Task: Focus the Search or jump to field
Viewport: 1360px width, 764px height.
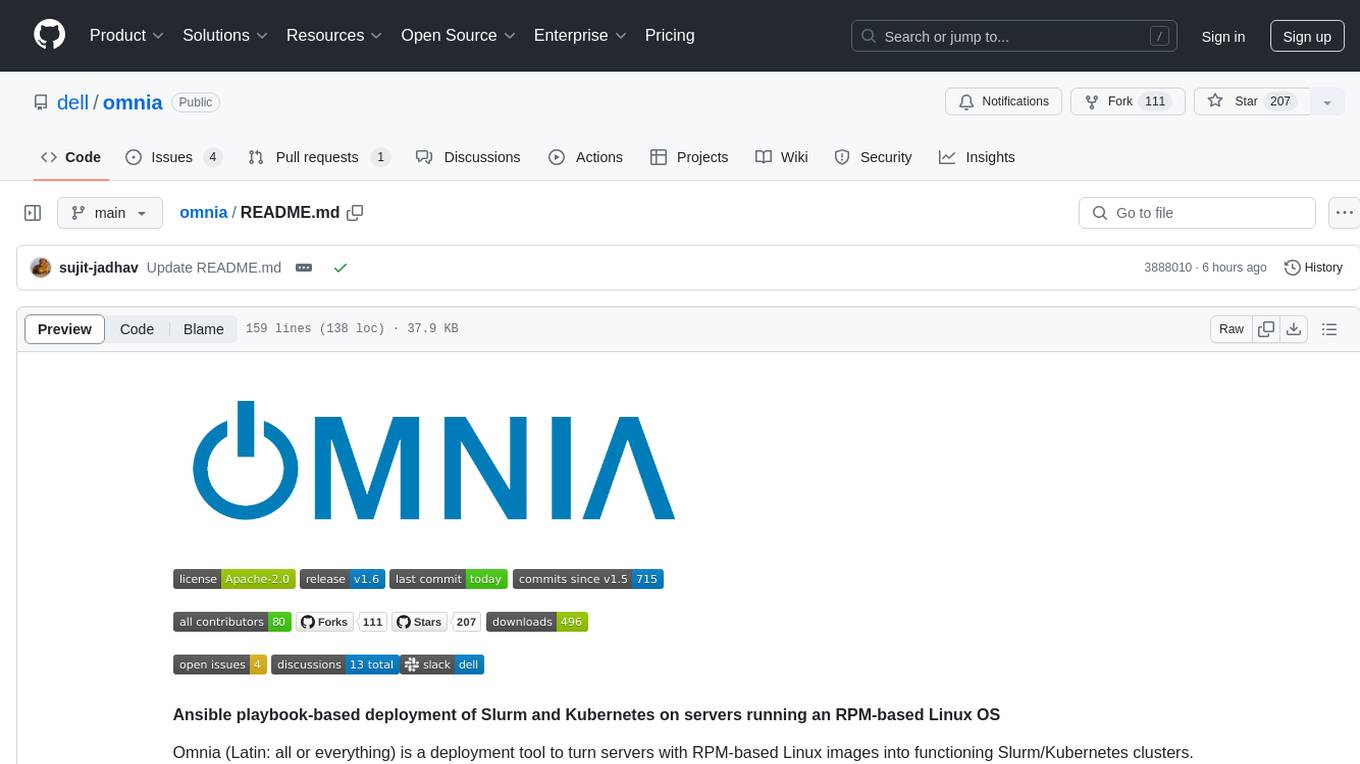Action: [1015, 36]
